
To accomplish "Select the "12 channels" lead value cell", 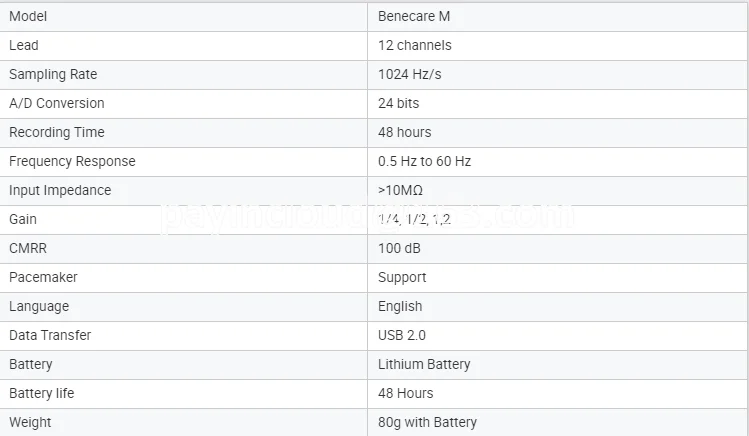I will click(x=415, y=45).
